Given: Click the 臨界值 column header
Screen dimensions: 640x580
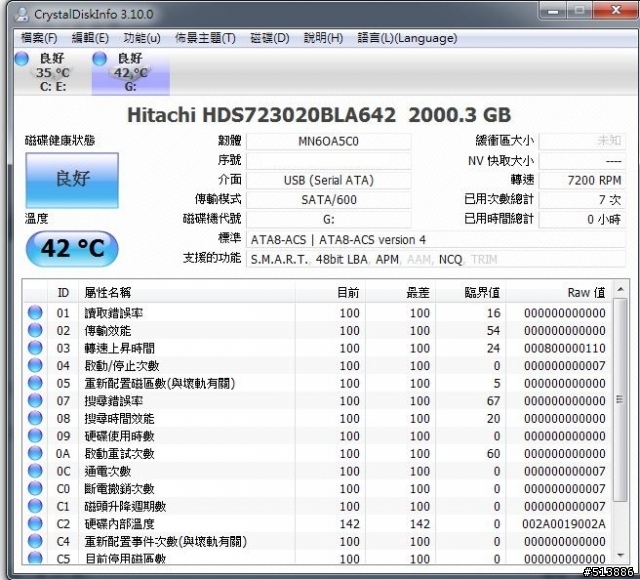Looking at the screenshot, I should pos(471,293).
